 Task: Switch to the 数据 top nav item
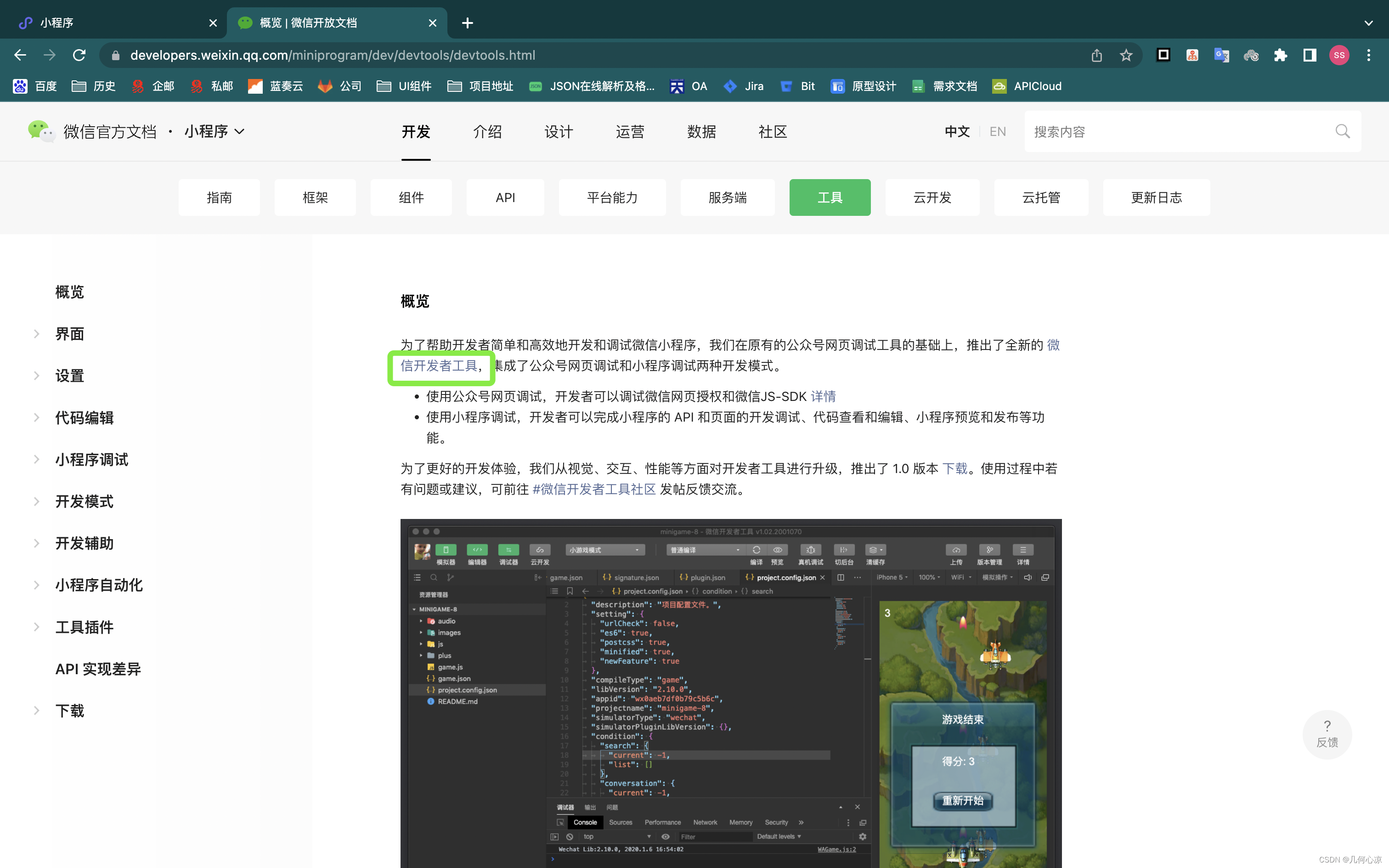[701, 131]
